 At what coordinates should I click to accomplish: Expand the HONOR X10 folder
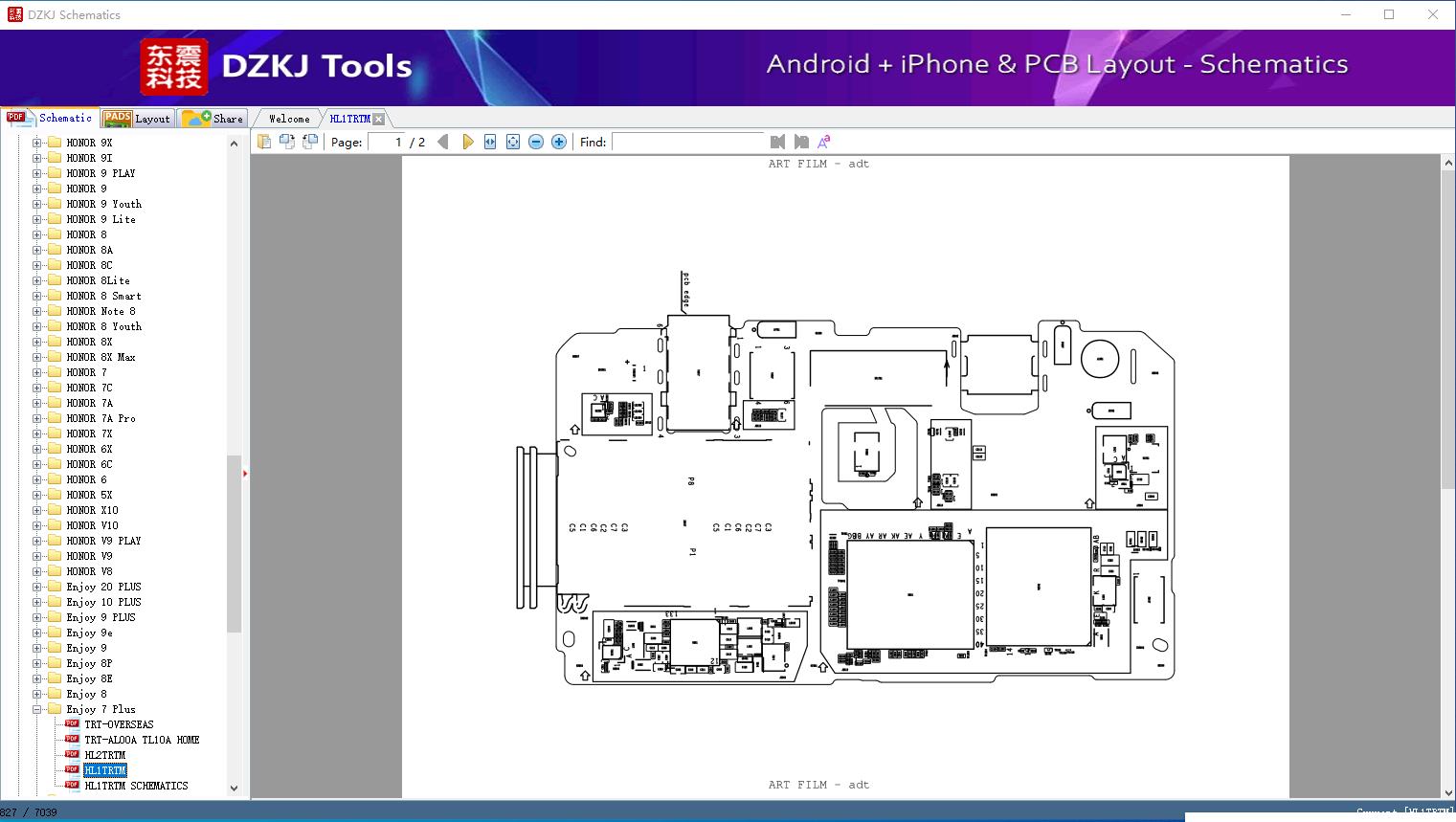point(36,510)
